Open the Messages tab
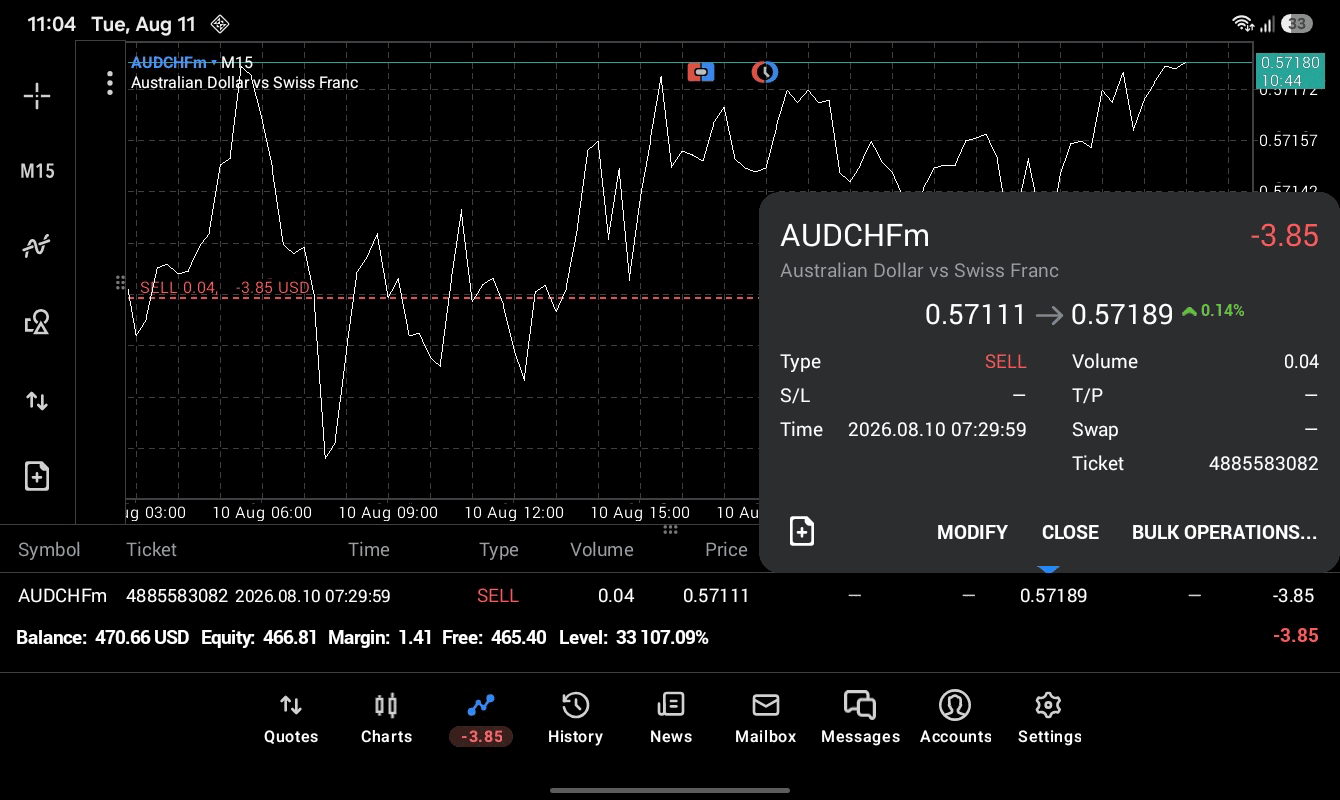The width and height of the screenshot is (1340, 800). pos(860,719)
